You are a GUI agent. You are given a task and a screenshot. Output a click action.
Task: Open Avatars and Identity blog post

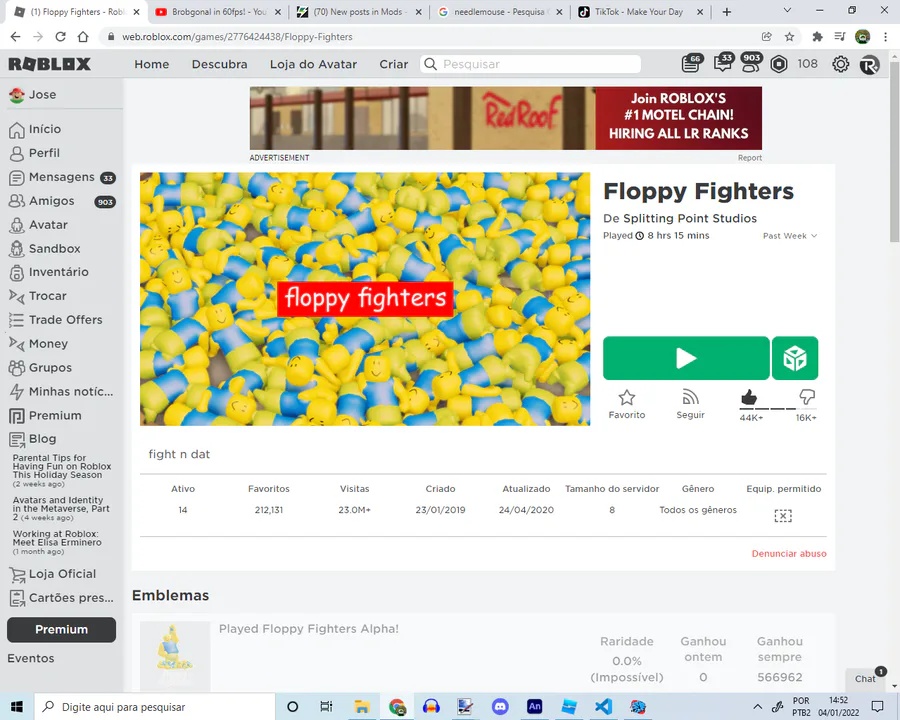(x=61, y=509)
